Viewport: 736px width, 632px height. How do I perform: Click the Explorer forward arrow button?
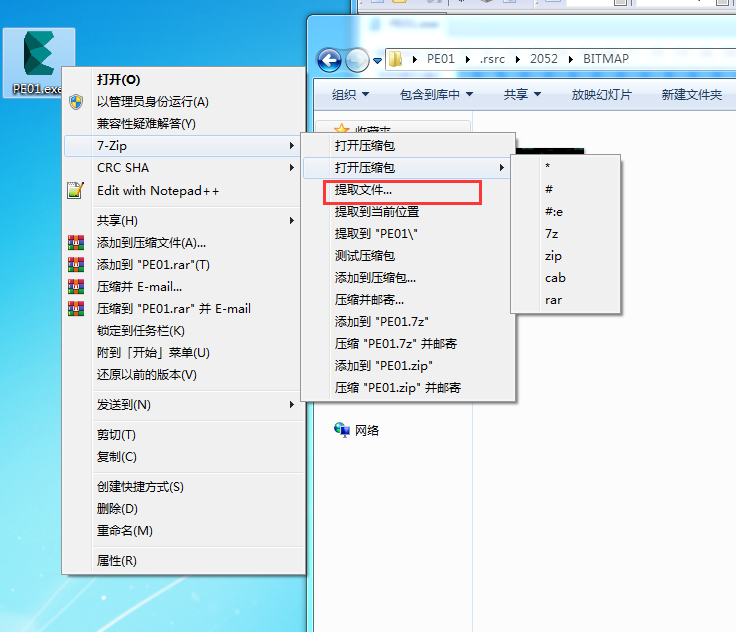point(357,60)
